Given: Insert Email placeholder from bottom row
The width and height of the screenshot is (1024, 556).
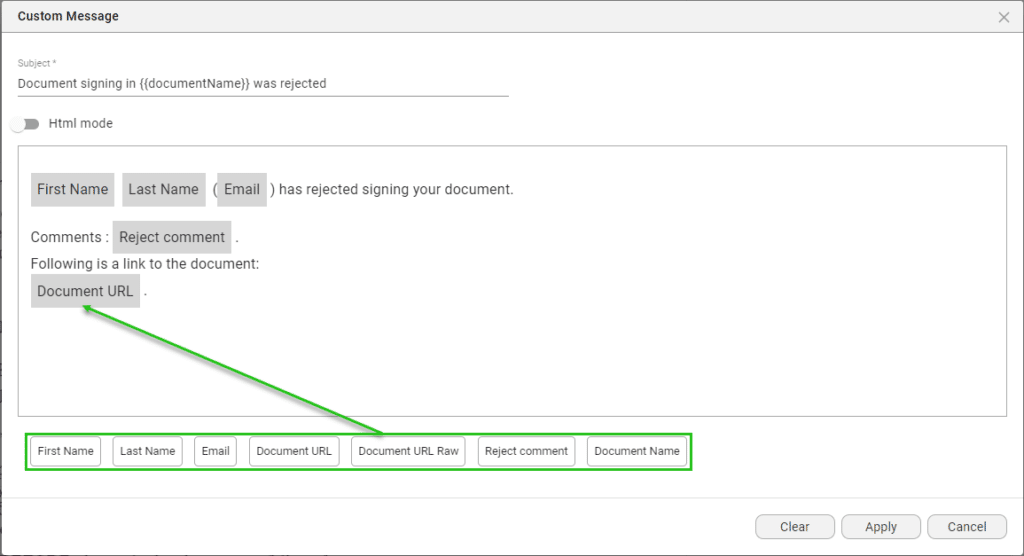Looking at the screenshot, I should pos(215,451).
